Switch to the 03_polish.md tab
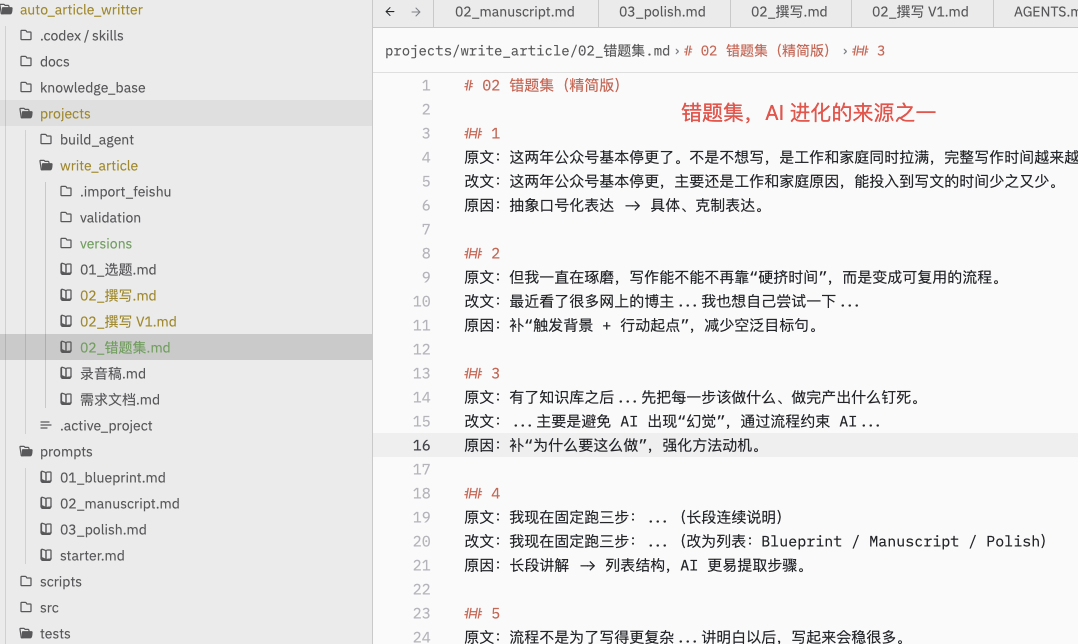 click(662, 12)
